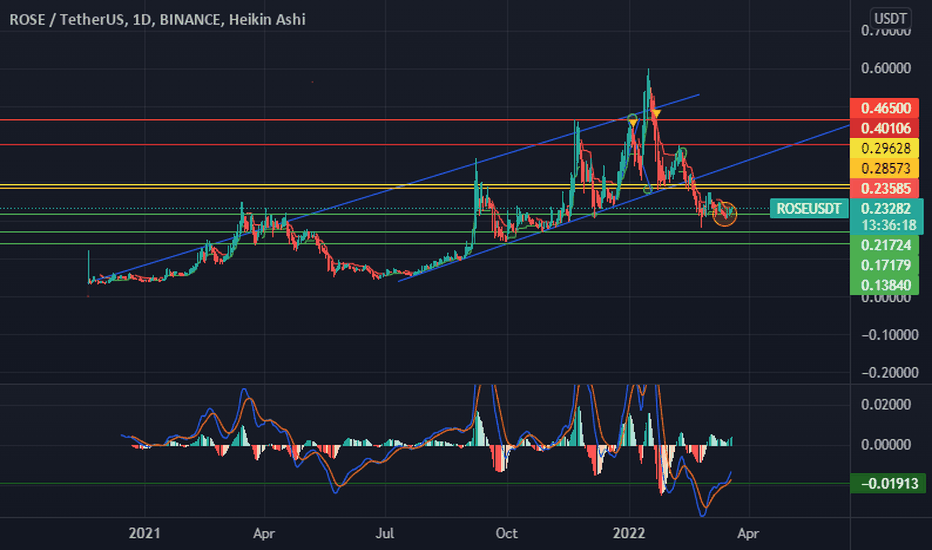932x550 pixels.
Task: Click the USDT currency label
Action: coord(890,18)
